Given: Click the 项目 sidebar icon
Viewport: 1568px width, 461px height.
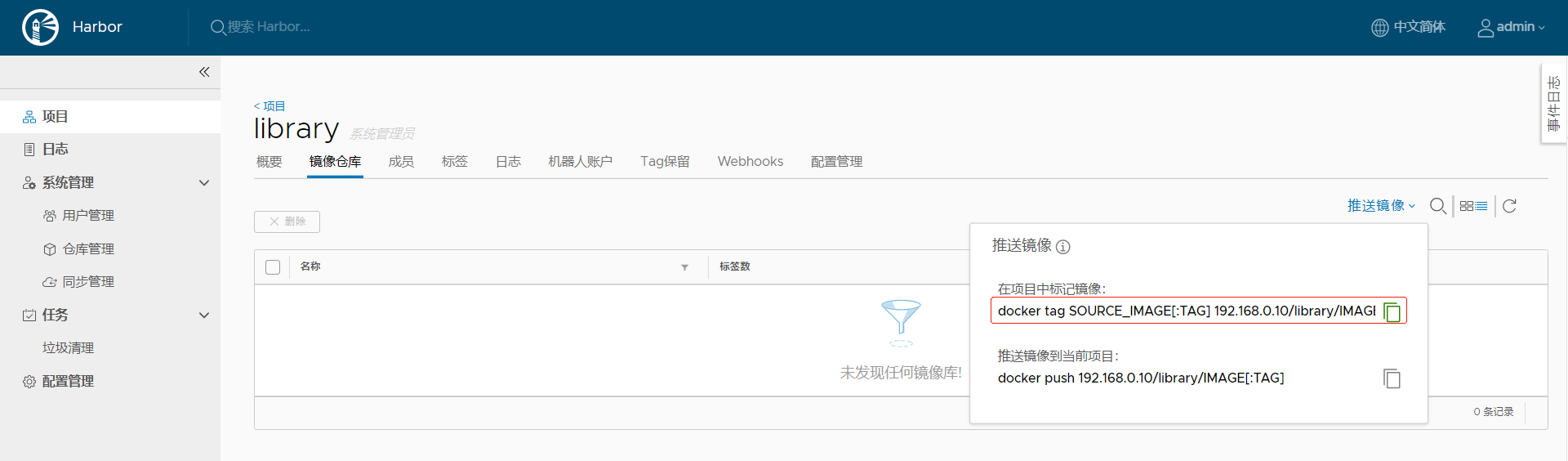Looking at the screenshot, I should tap(29, 117).
